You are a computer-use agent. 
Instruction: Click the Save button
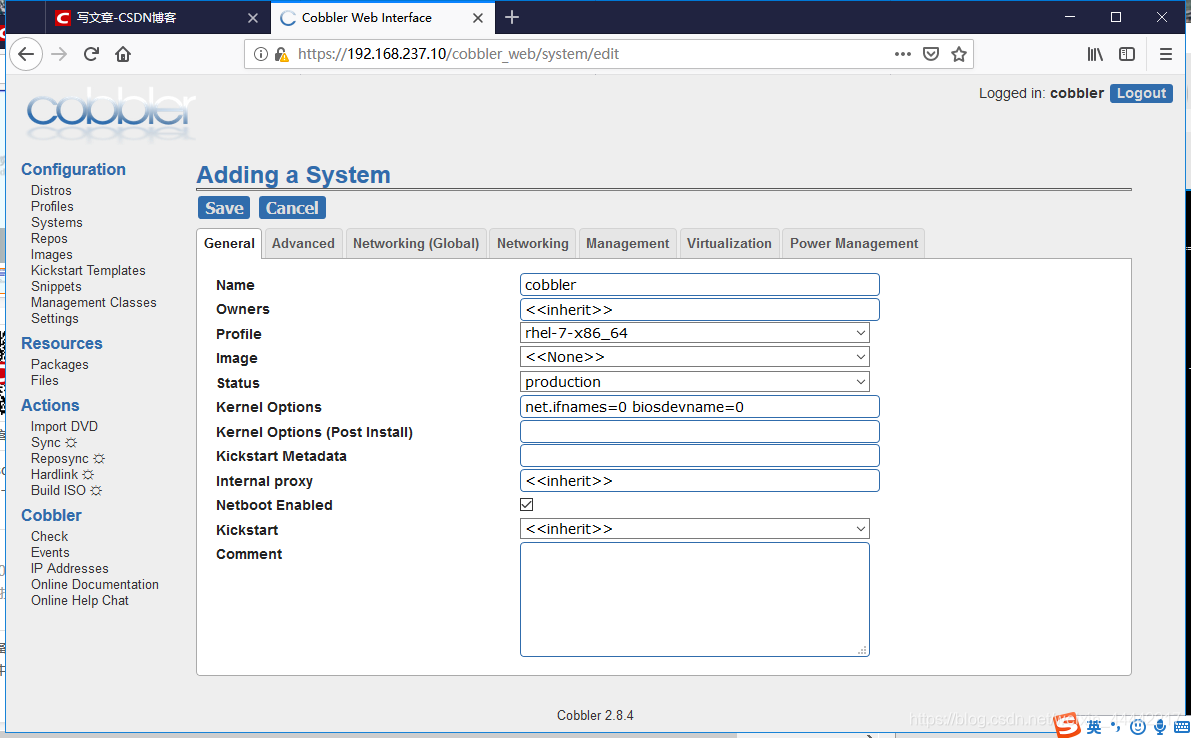pyautogui.click(x=224, y=208)
